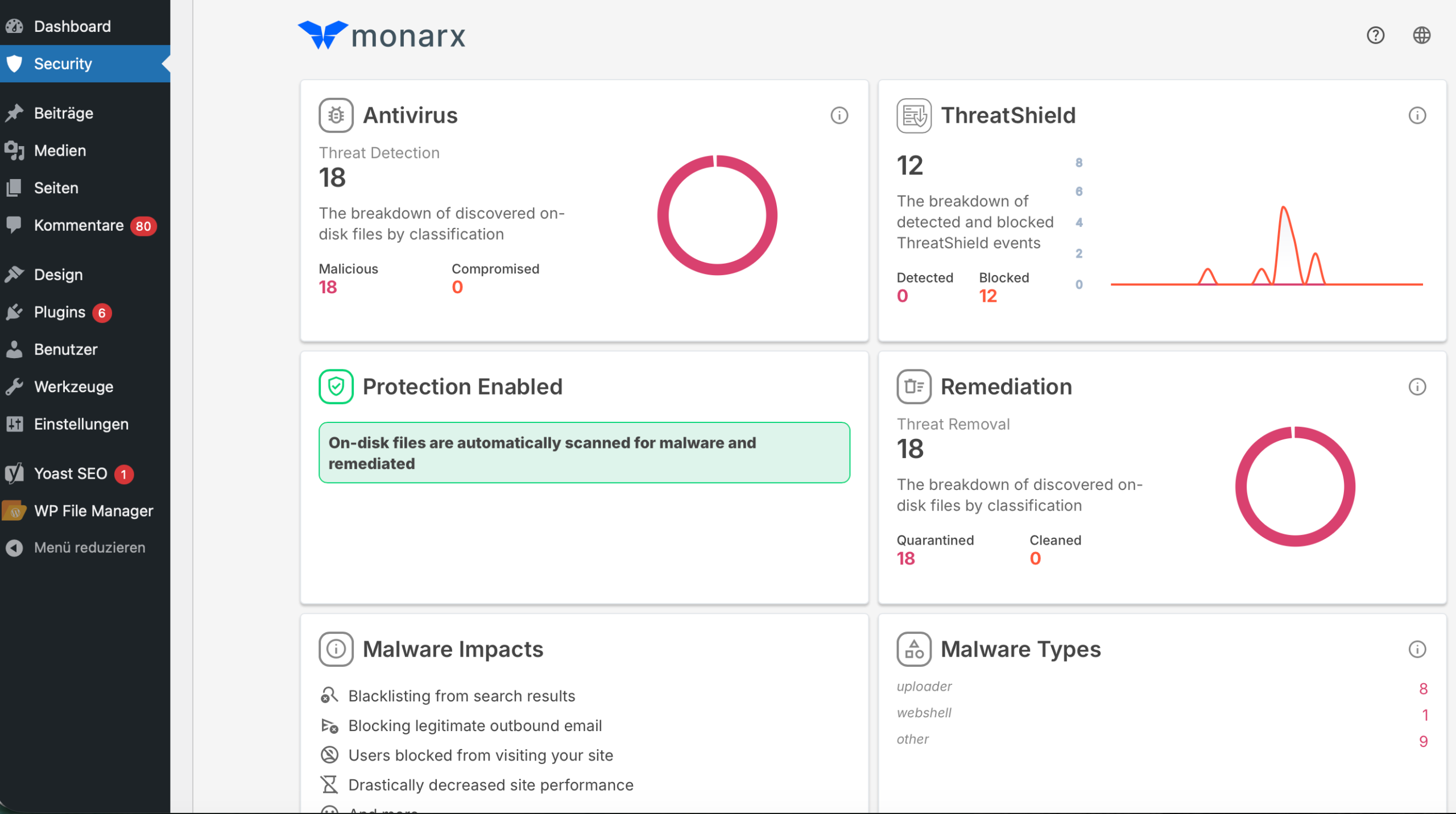This screenshot has width=1456, height=814.
Task: Collapse sidebar with Menü reduzieren
Action: click(89, 547)
